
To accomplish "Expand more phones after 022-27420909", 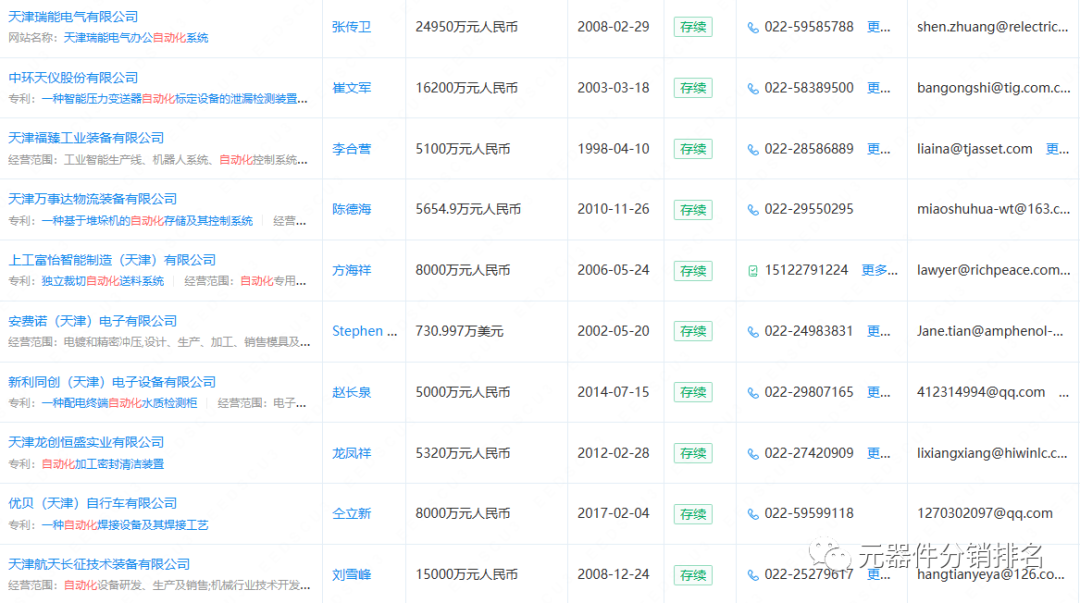I will coord(878,453).
